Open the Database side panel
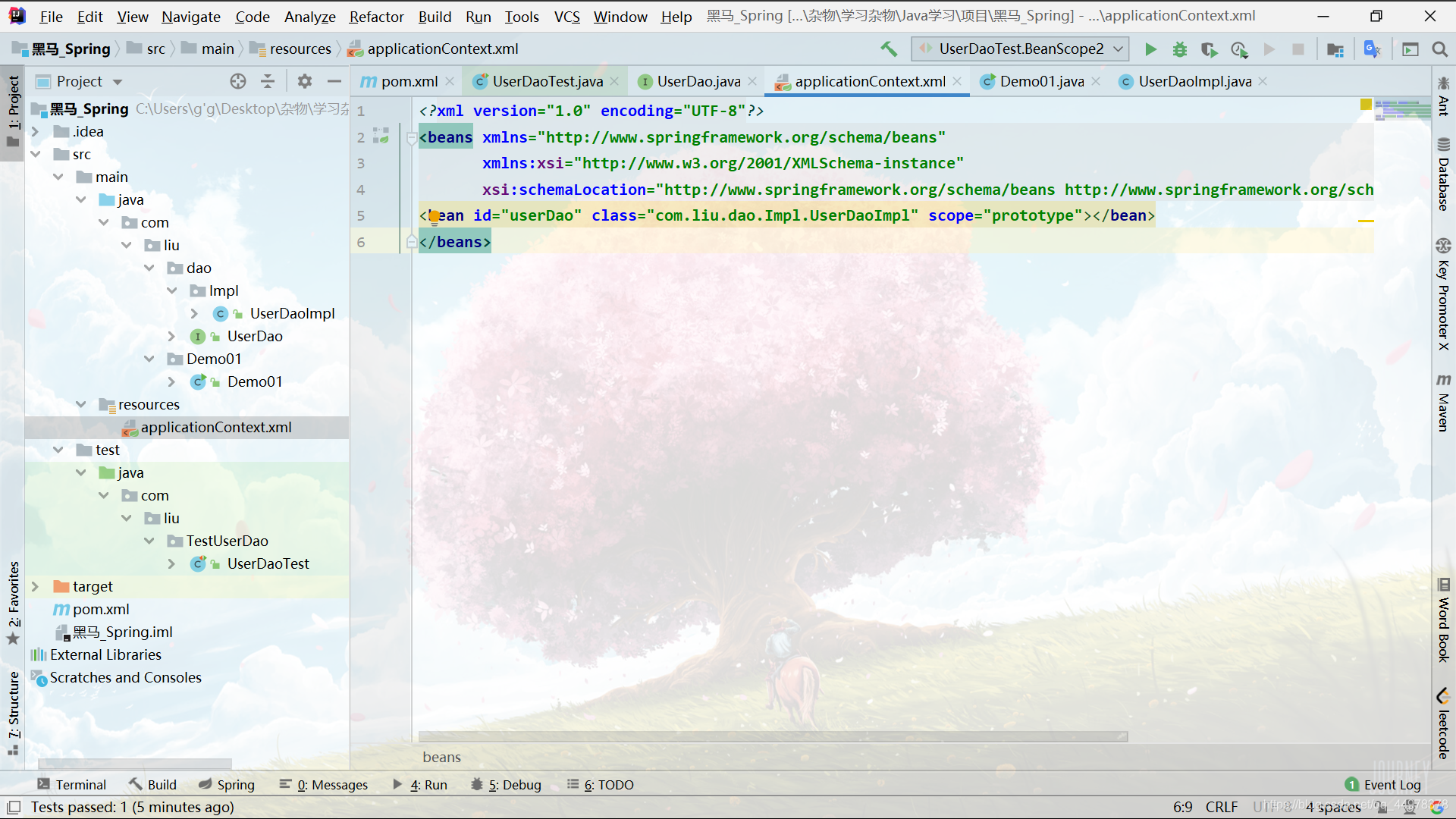 (x=1443, y=174)
